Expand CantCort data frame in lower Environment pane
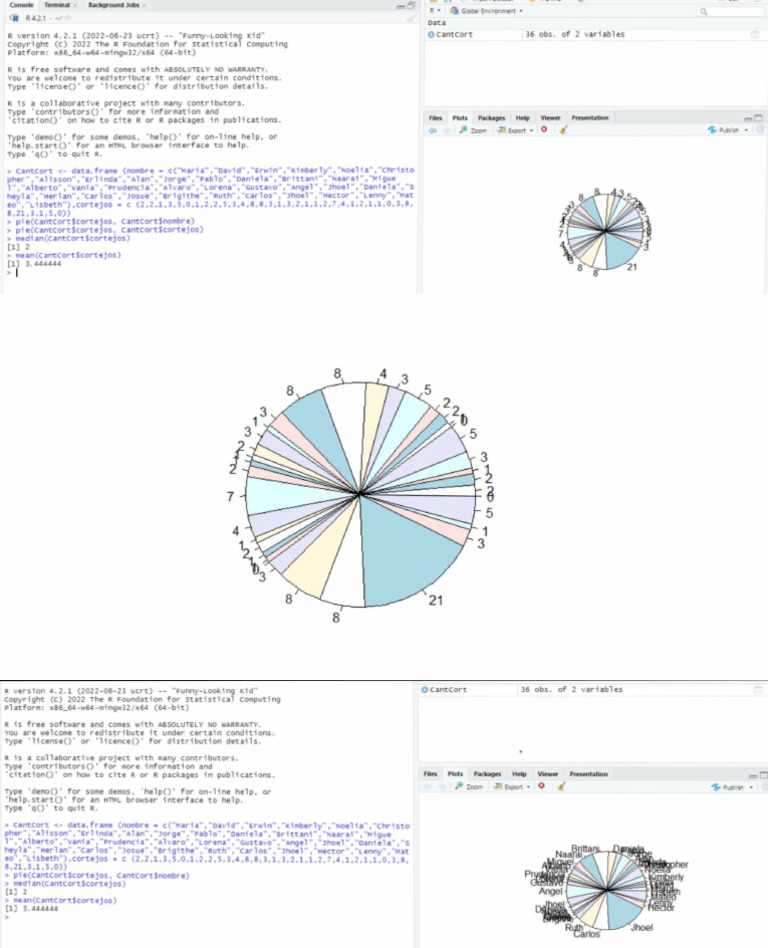Image resolution: width=768 pixels, height=948 pixels. point(425,689)
